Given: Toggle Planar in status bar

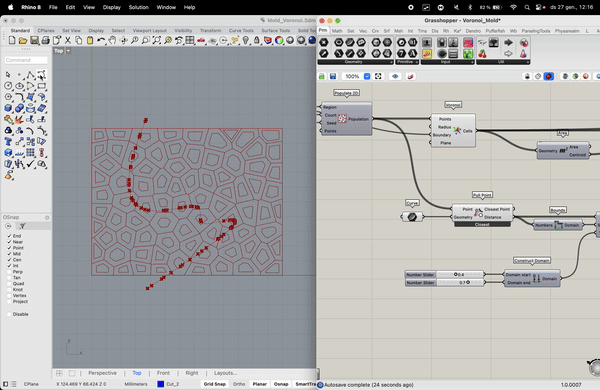Looking at the screenshot, I should tap(259, 384).
